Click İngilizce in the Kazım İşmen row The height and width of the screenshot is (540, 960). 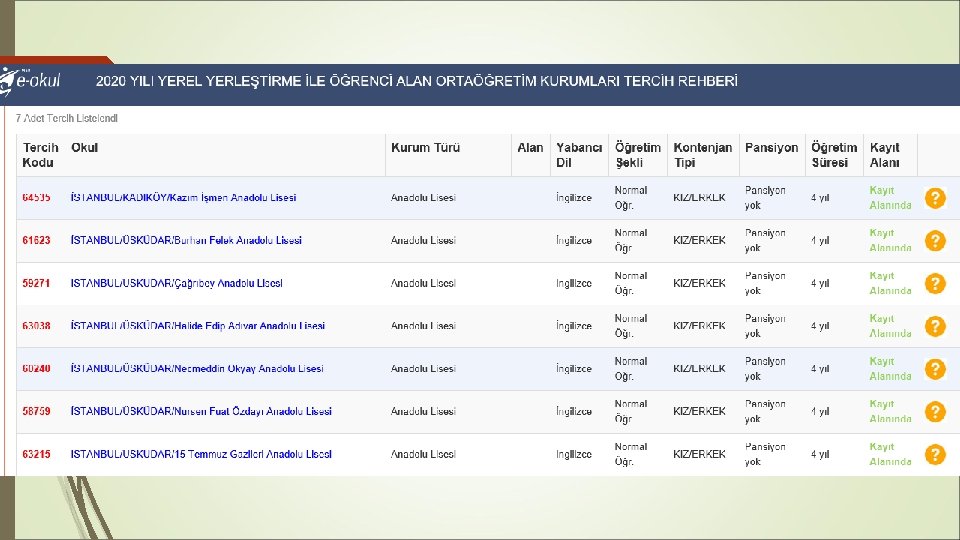574,198
